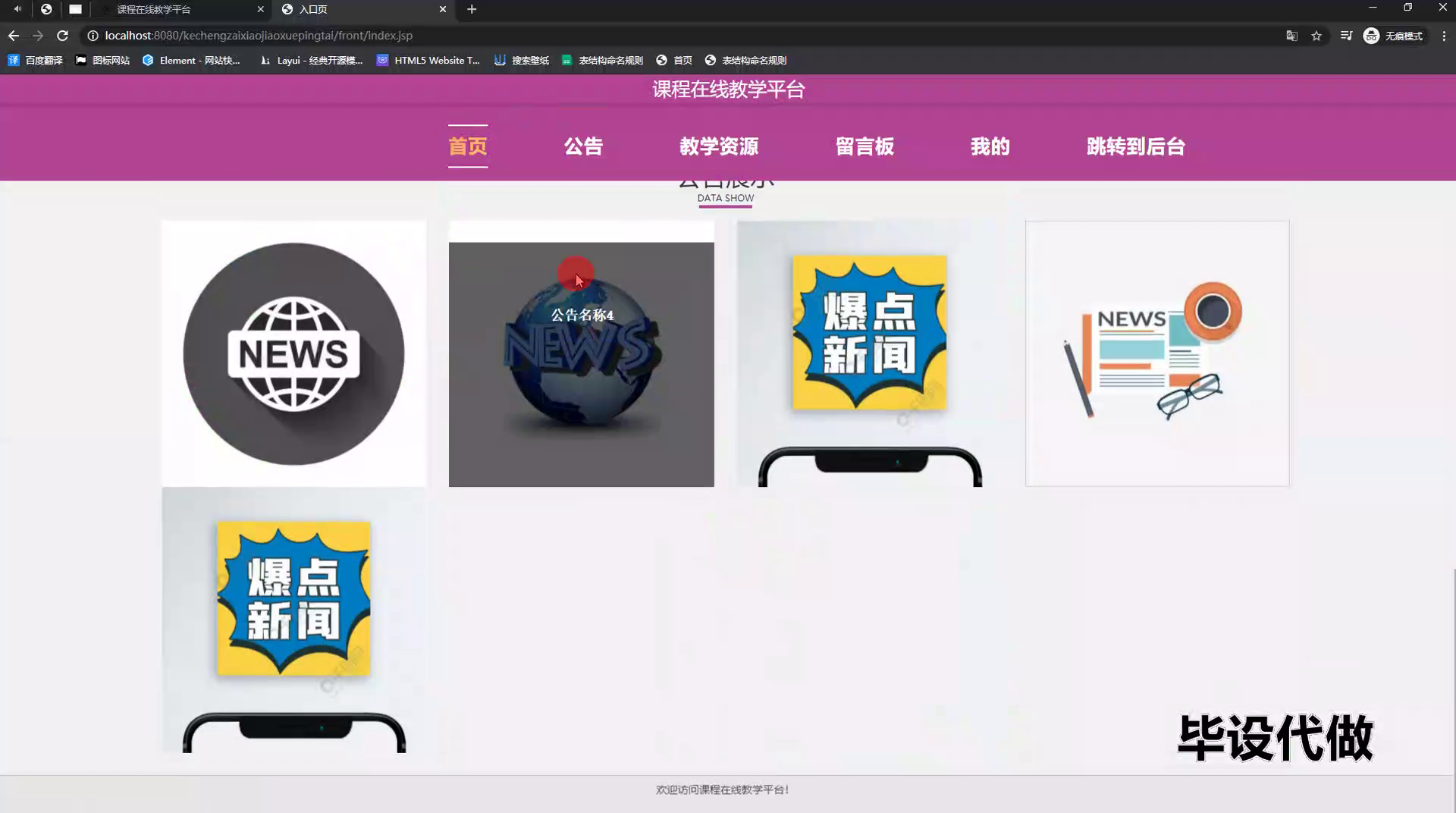Open the 爆点新闻 card in the top row
The height and width of the screenshot is (813, 1456).
pyautogui.click(x=869, y=353)
